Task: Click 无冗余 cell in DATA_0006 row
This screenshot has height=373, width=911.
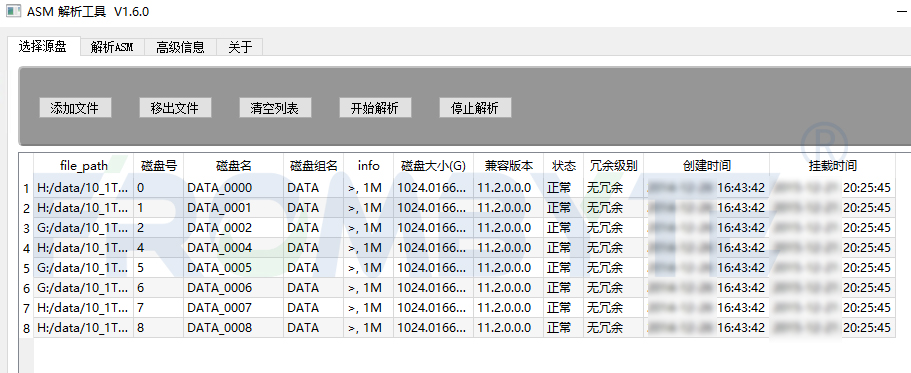Action: [x=613, y=288]
